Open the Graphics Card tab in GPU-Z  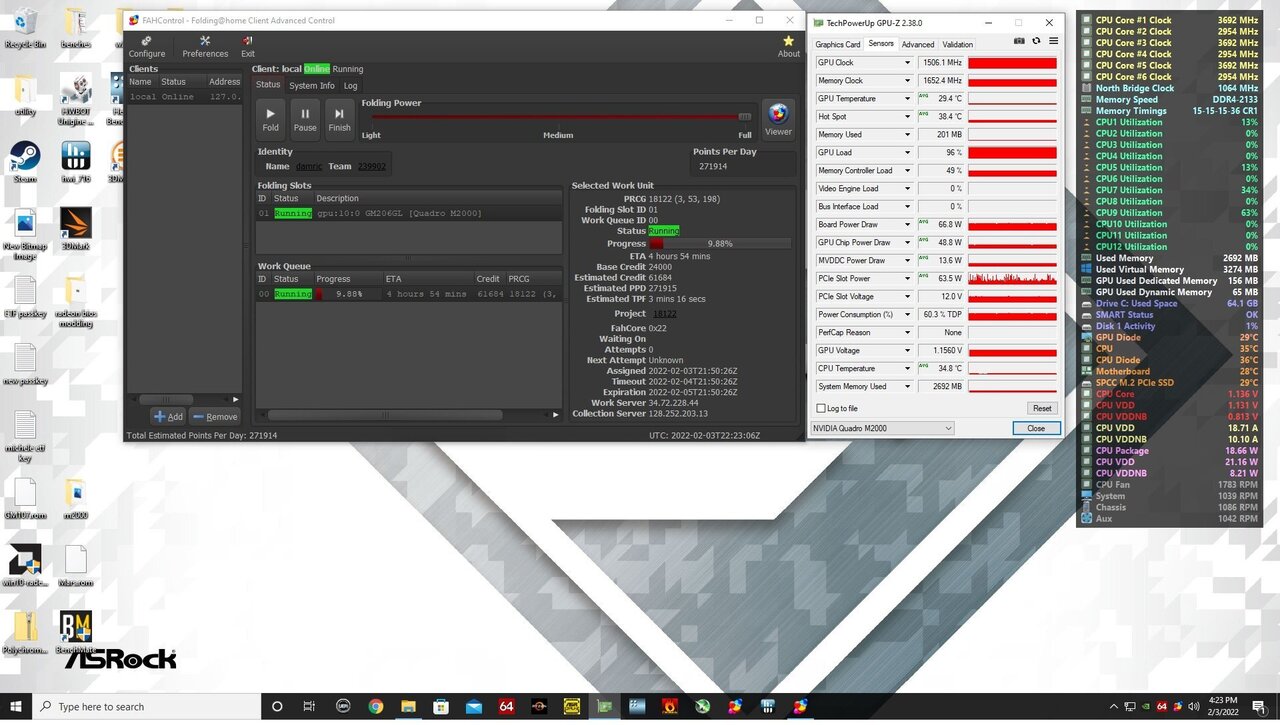[837, 44]
